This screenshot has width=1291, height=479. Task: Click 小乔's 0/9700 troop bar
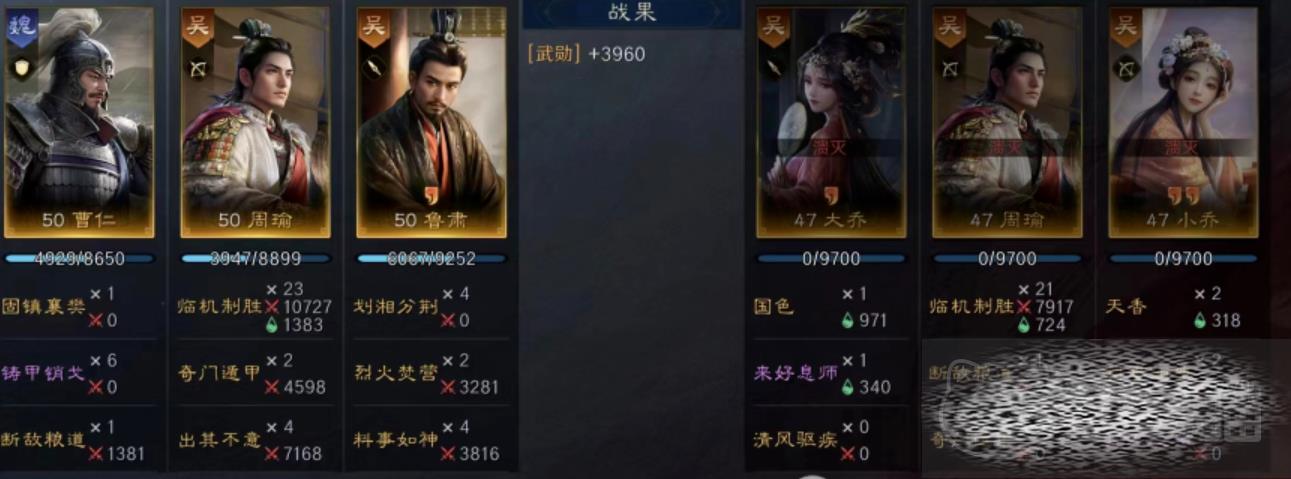click(1183, 258)
